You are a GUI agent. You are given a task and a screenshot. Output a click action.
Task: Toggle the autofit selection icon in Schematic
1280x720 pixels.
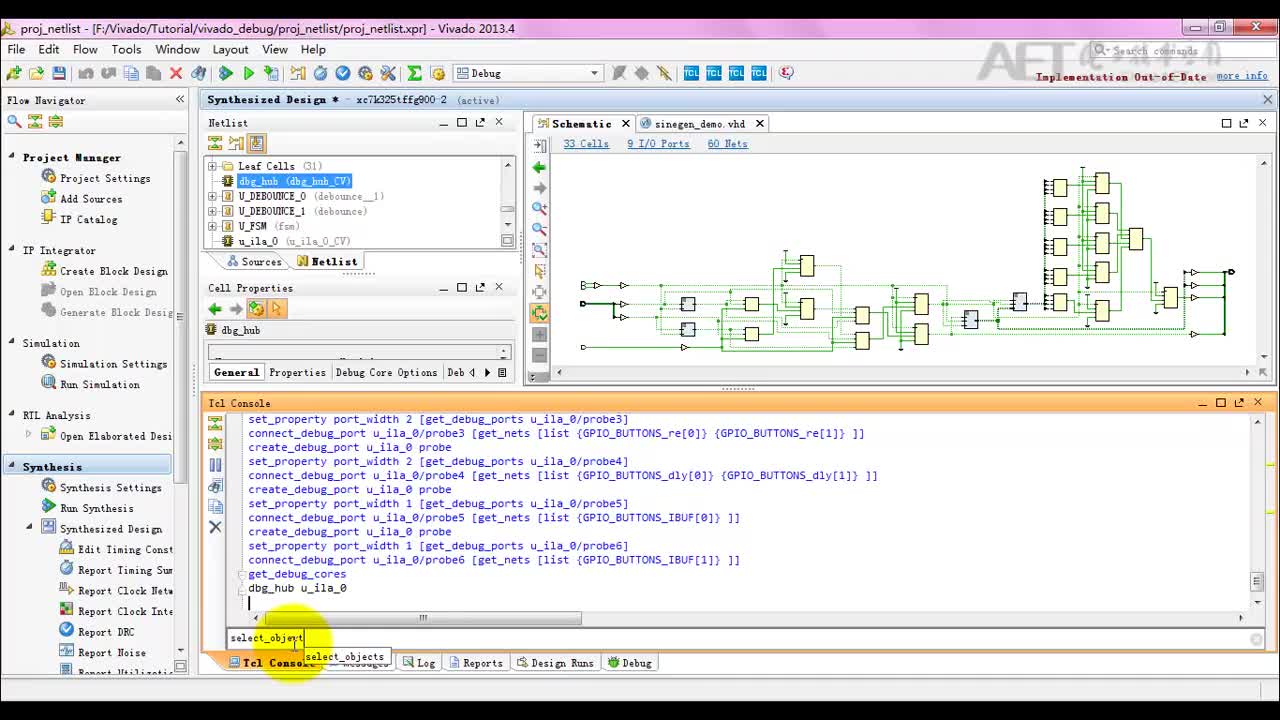click(540, 313)
